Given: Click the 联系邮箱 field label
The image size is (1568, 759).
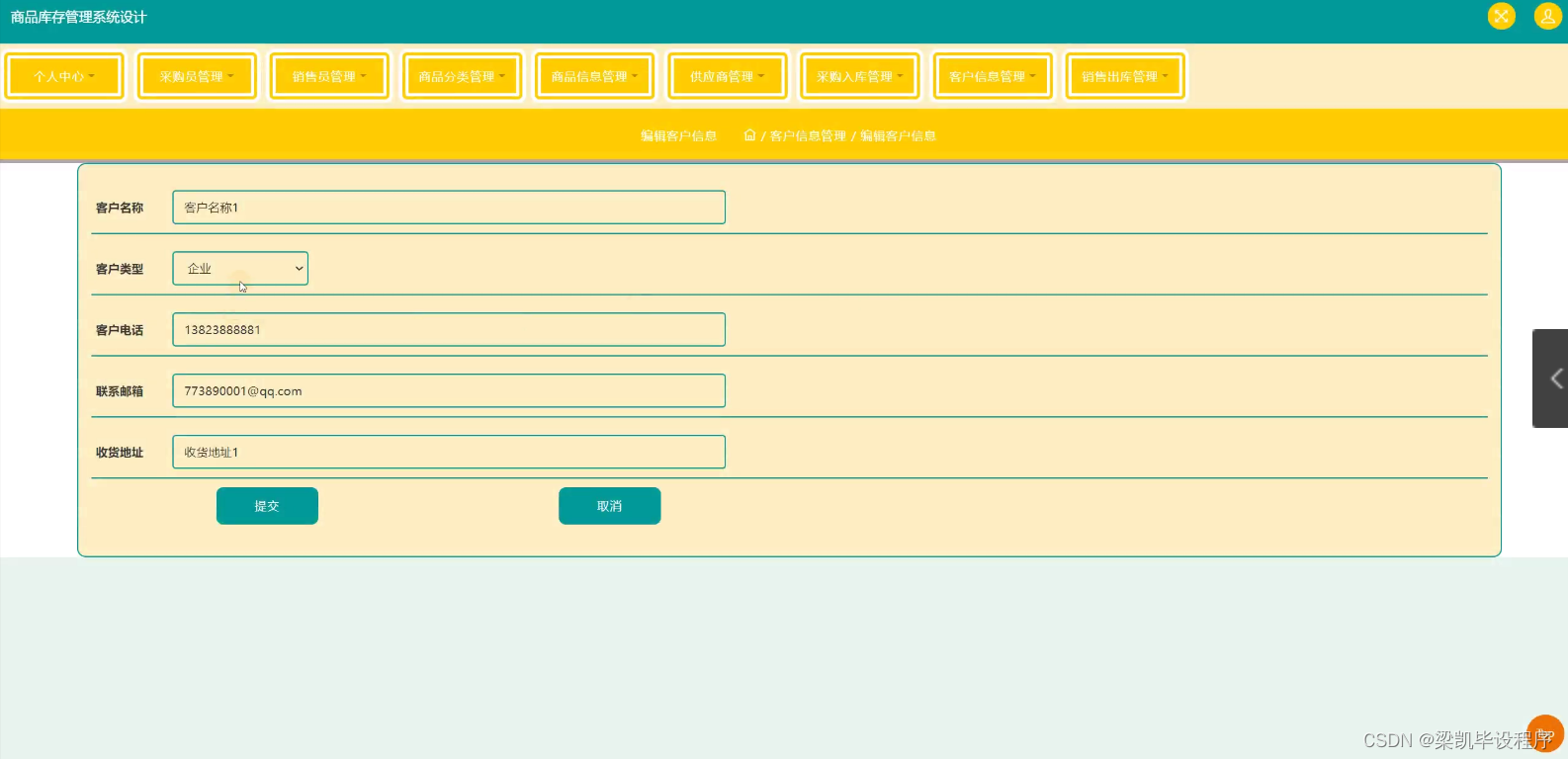Looking at the screenshot, I should pos(120,391).
